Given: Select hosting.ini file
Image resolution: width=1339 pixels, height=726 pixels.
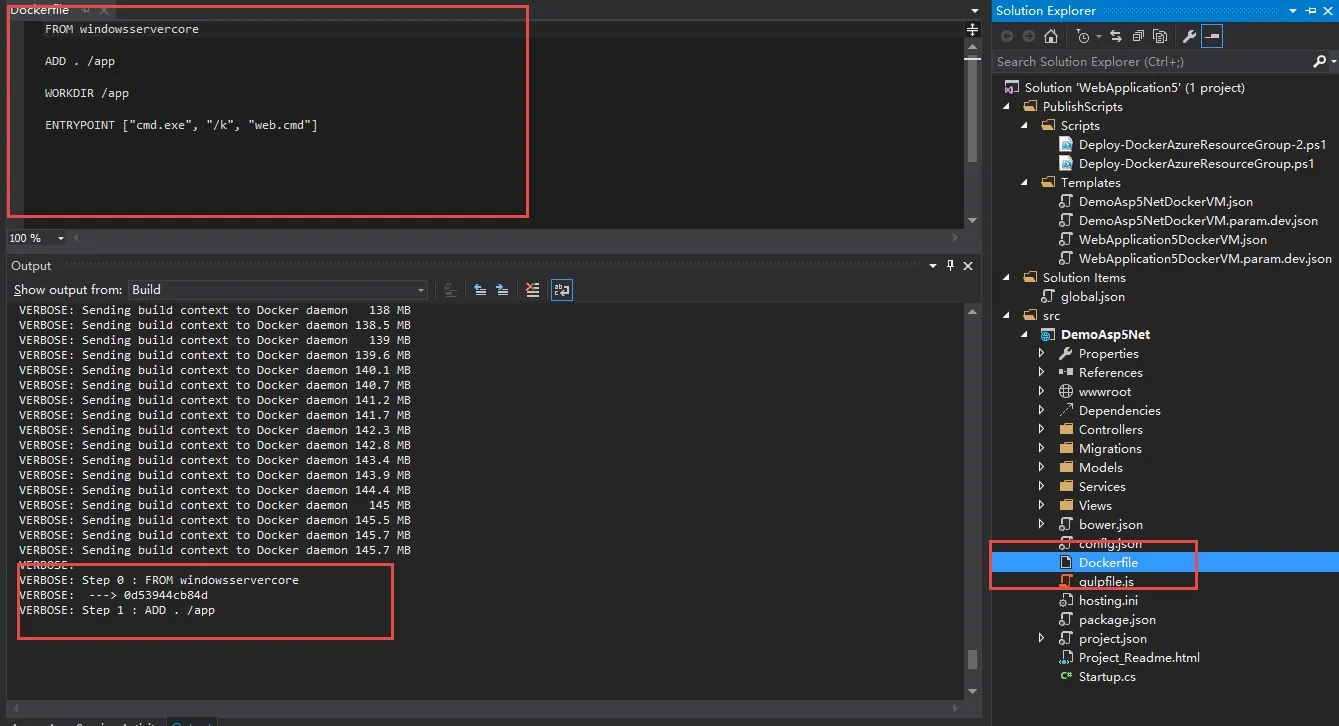Looking at the screenshot, I should 1108,601.
